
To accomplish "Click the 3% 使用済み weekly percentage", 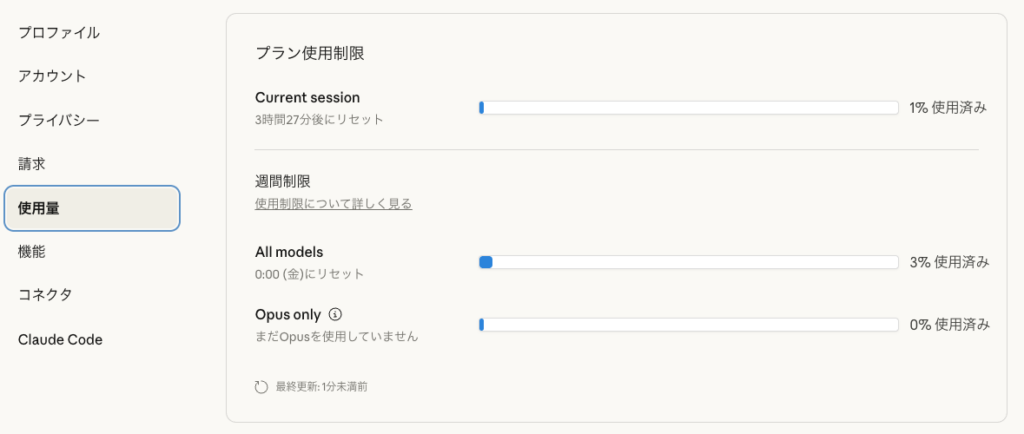I will click(x=948, y=262).
